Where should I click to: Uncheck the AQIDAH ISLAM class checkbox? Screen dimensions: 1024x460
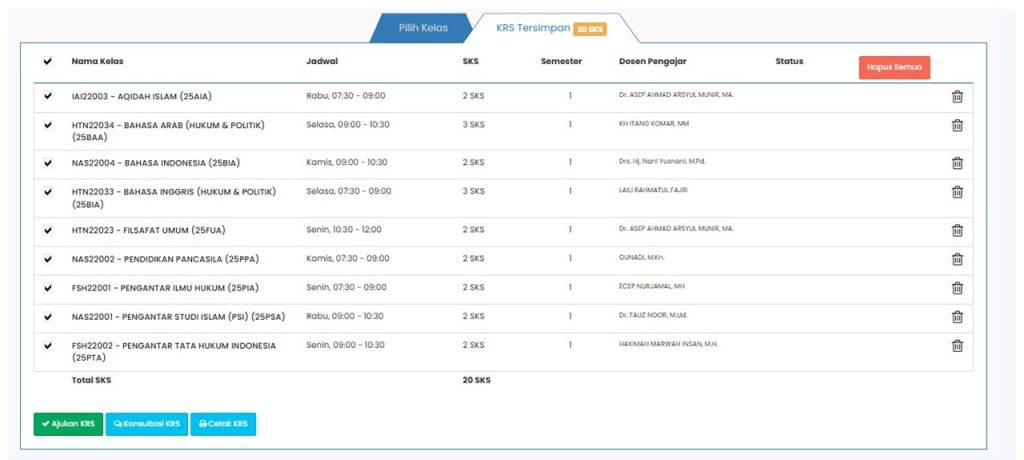point(48,97)
